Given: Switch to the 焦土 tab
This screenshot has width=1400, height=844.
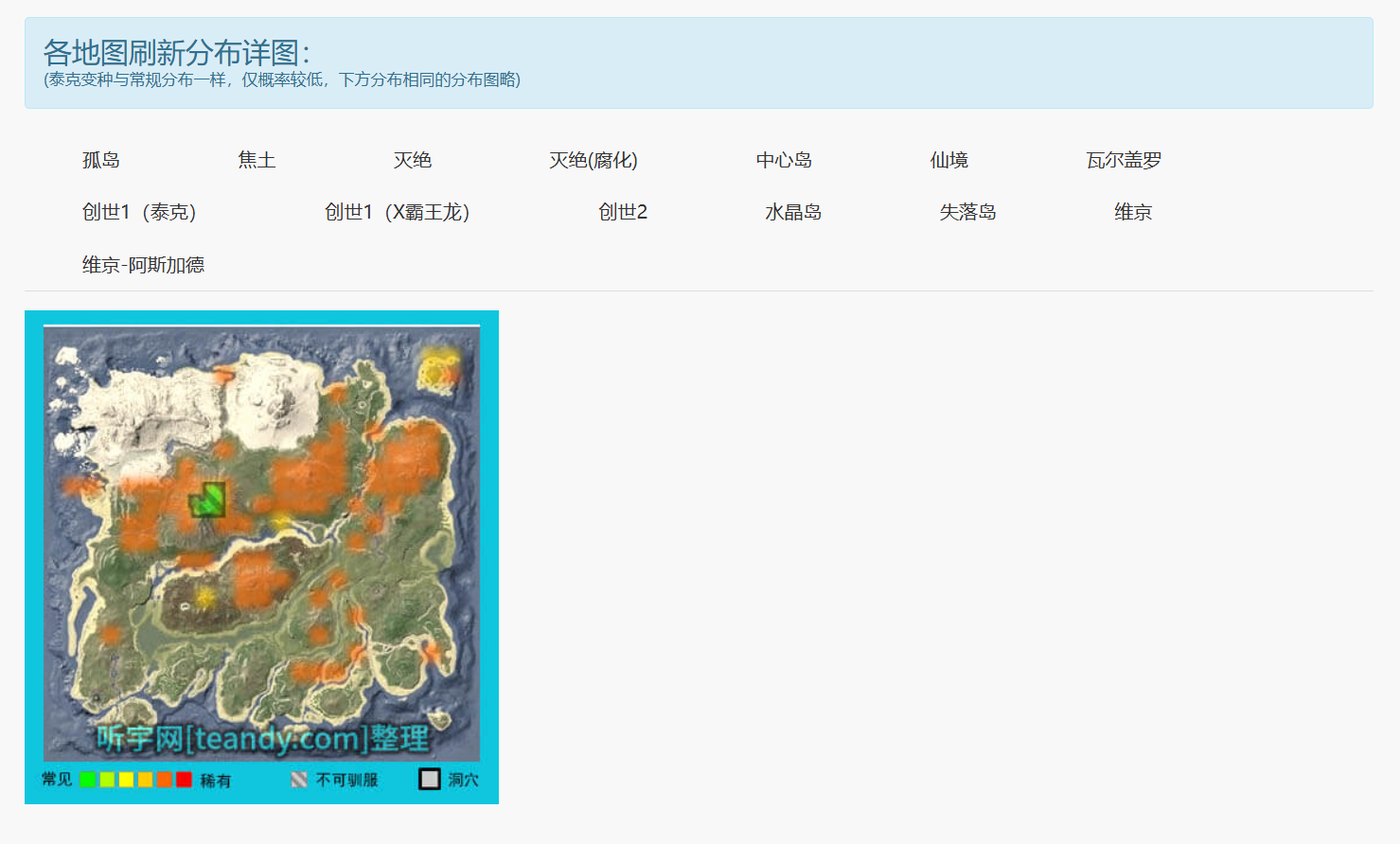Looking at the screenshot, I should pyautogui.click(x=257, y=160).
